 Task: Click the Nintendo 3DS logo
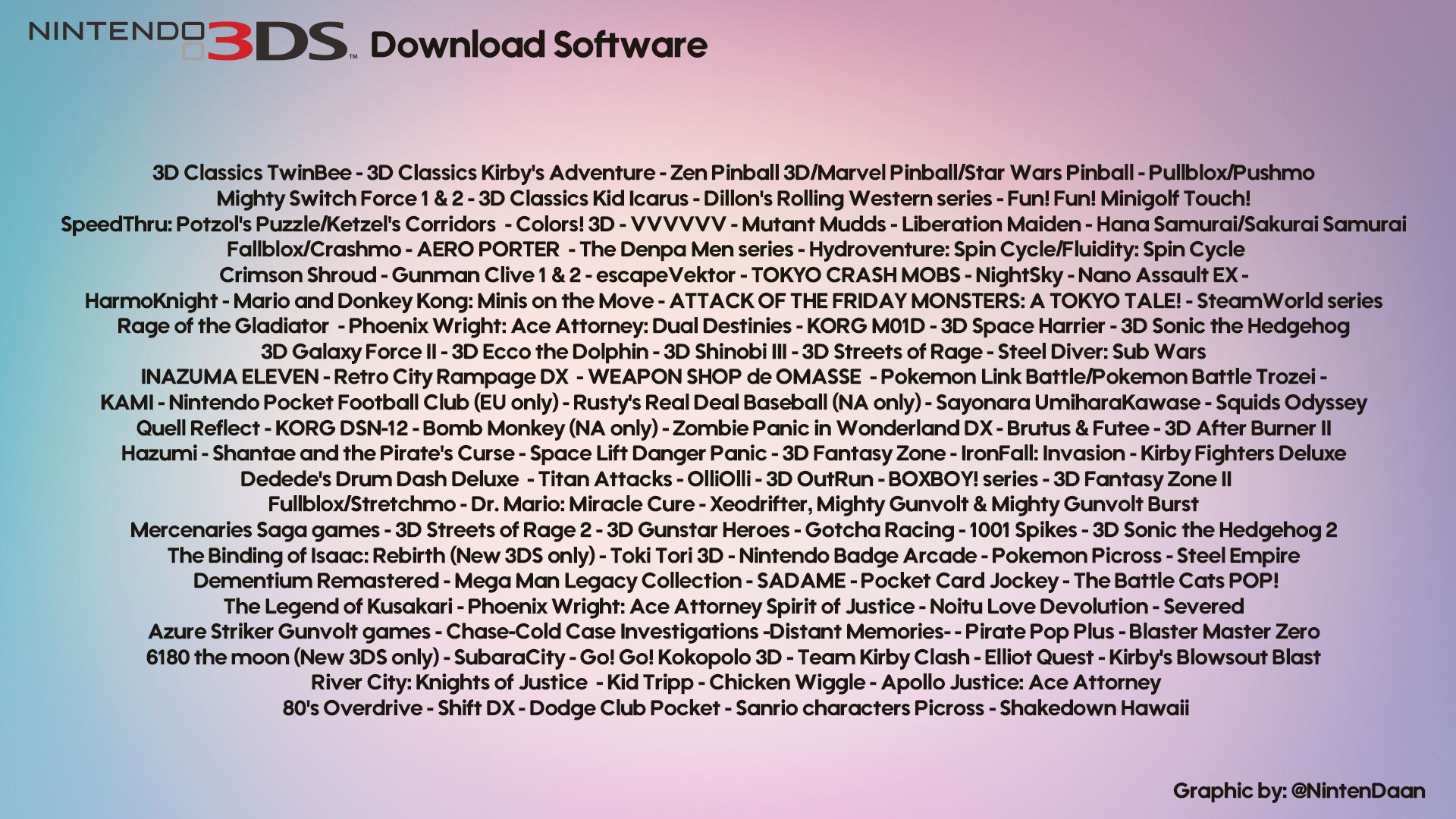pyautogui.click(x=193, y=41)
